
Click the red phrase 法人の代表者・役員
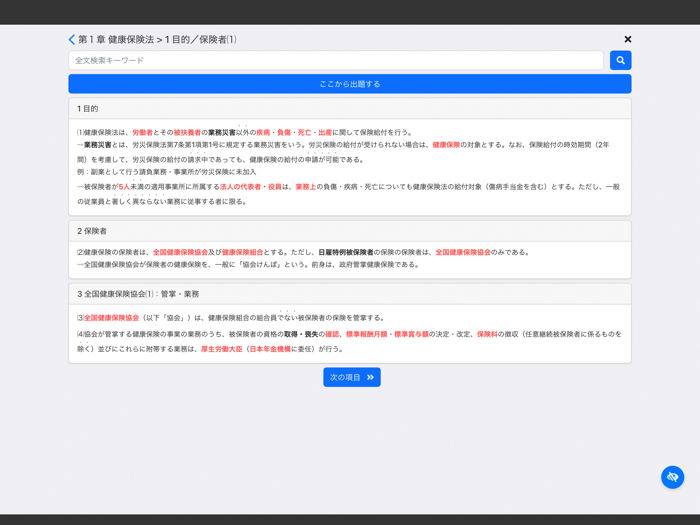pyautogui.click(x=251, y=187)
